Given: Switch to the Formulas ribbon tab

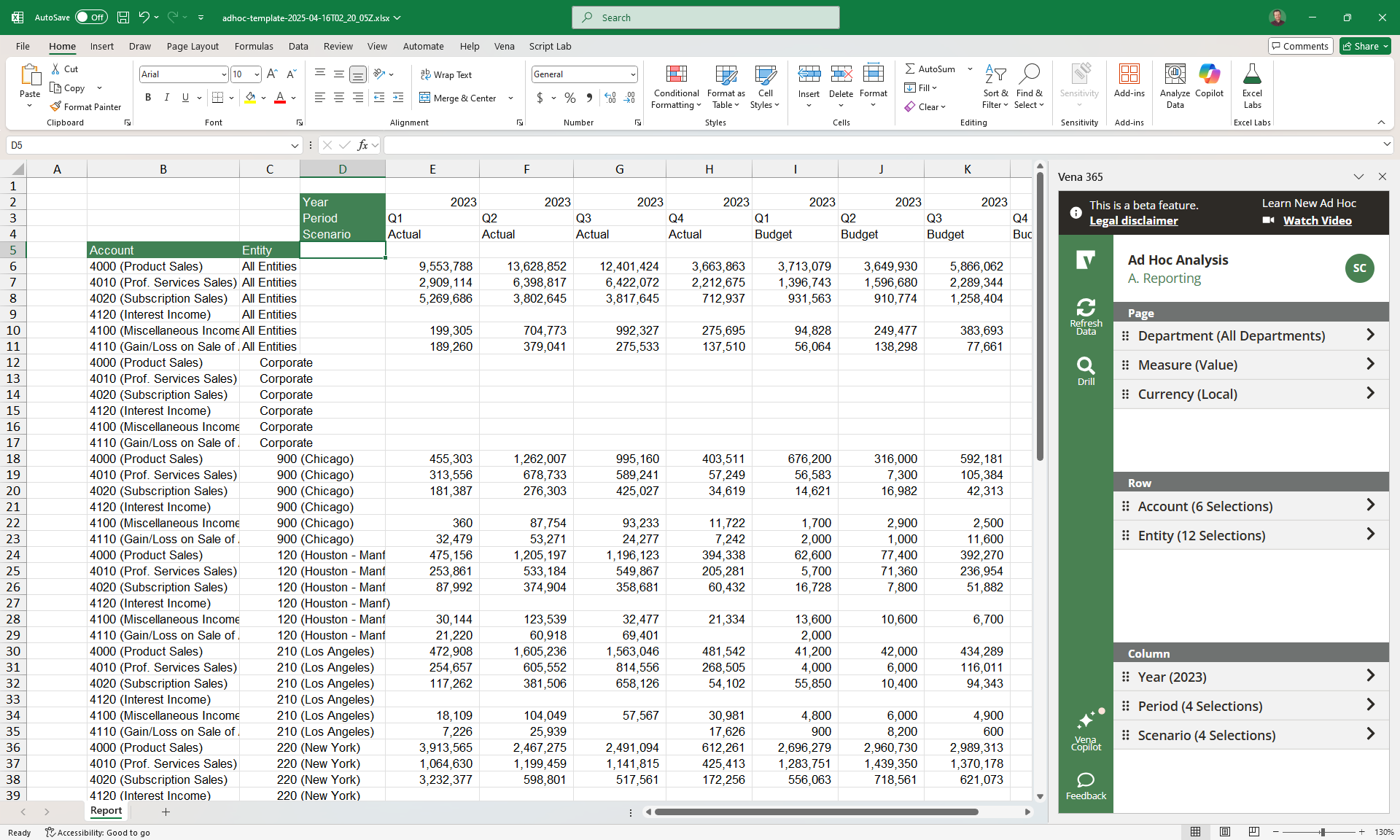Looking at the screenshot, I should tap(253, 46).
